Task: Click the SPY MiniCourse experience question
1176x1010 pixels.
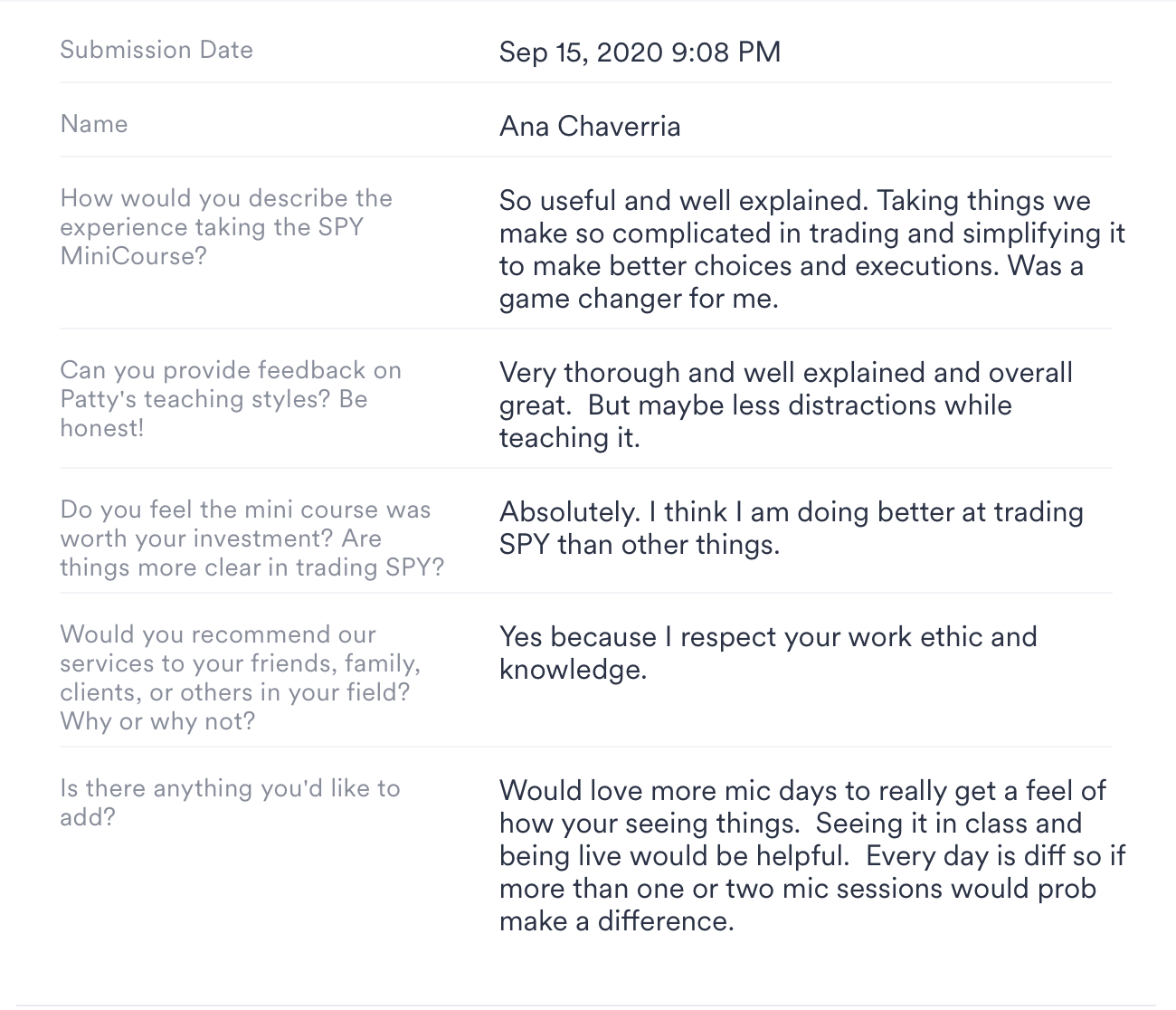Action: [x=226, y=226]
